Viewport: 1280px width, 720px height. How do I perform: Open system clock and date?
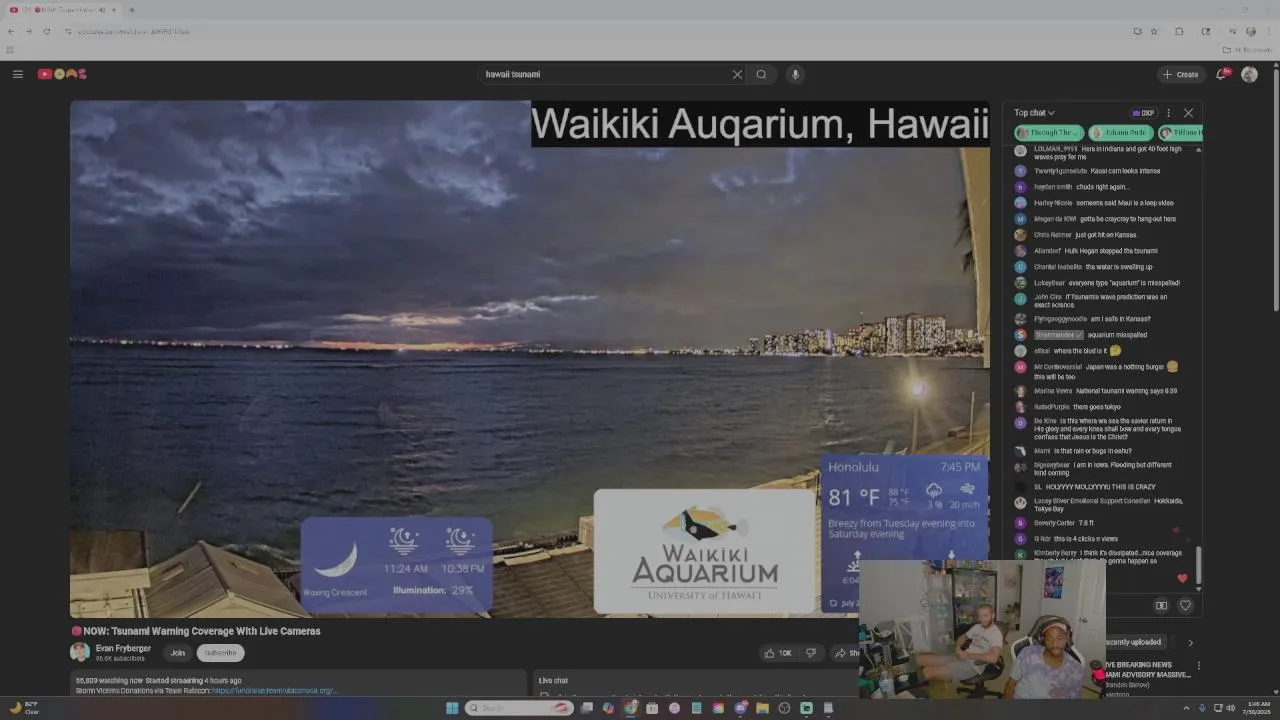(x=1258, y=708)
